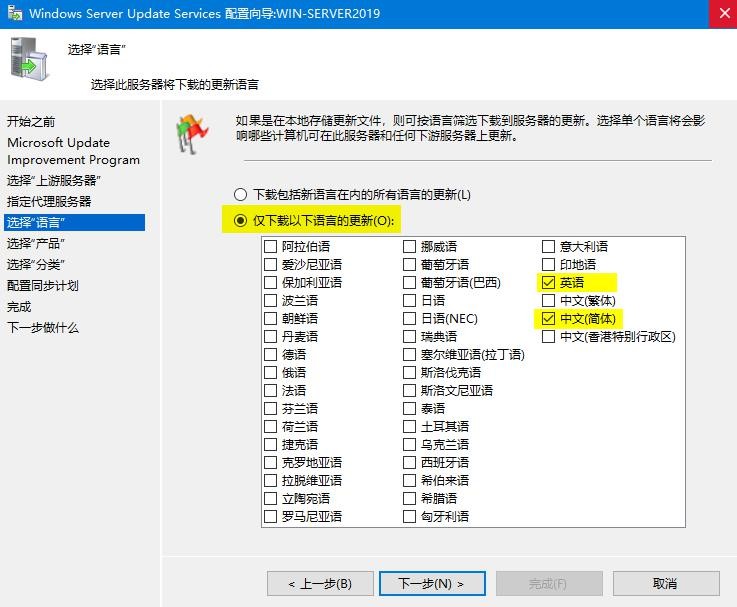
Task: Enable the 中文(繁体) checkbox
Action: tap(548, 301)
